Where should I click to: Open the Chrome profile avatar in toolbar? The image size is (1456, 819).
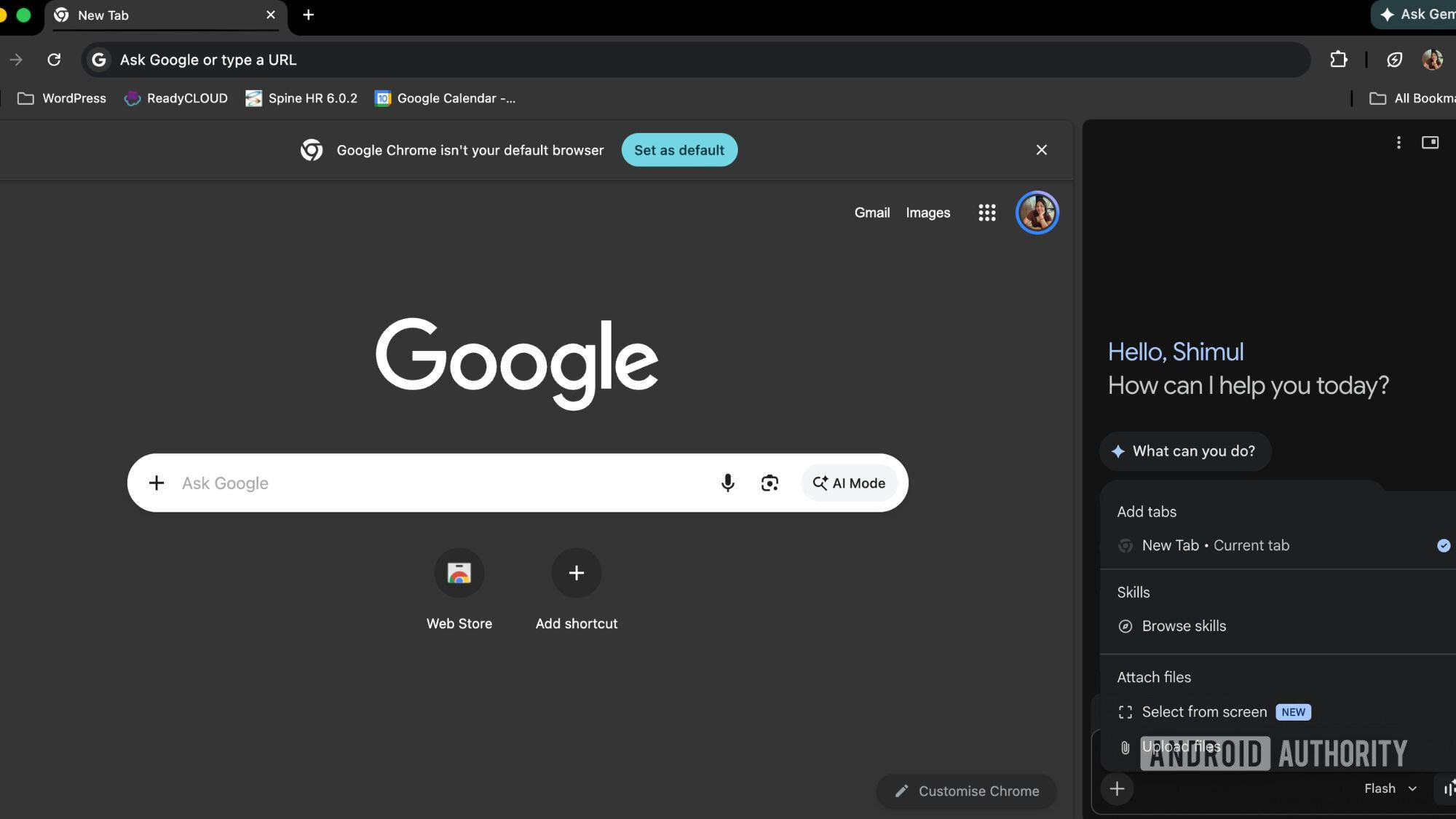(x=1432, y=60)
